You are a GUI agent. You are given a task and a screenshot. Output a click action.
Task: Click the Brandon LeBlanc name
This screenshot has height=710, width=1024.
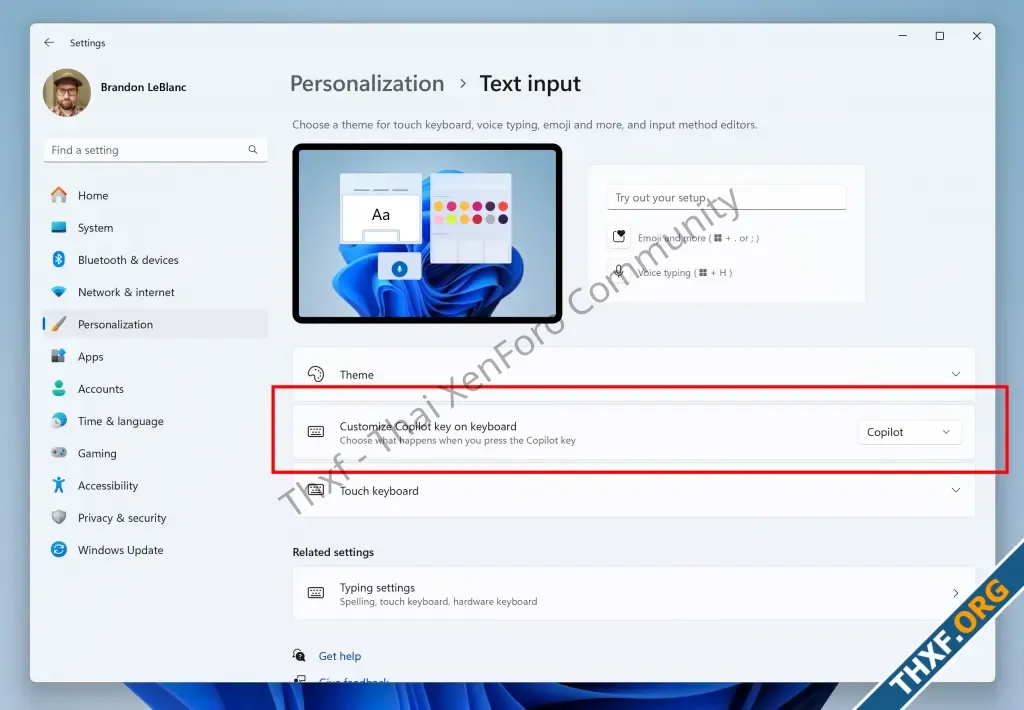click(x=144, y=87)
